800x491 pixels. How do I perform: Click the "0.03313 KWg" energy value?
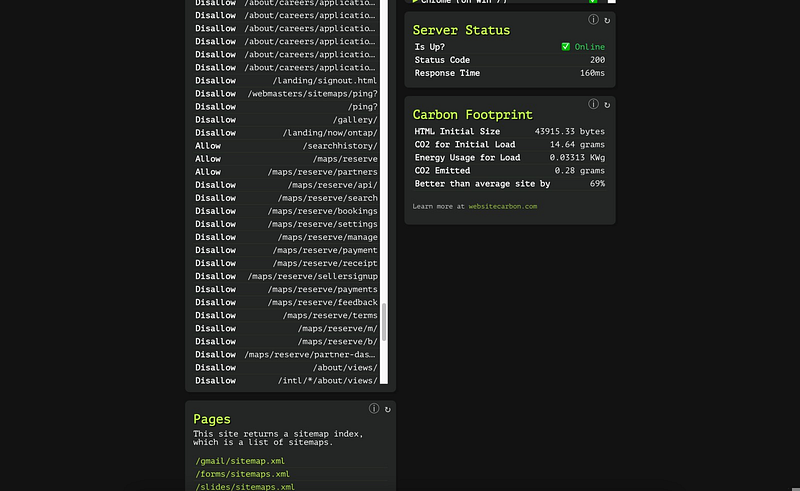pyautogui.click(x=577, y=158)
